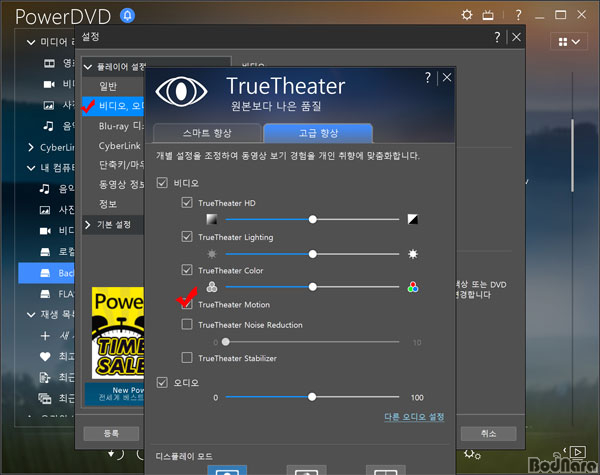Toggle TrueTheater Lighting checkbox

(x=187, y=237)
